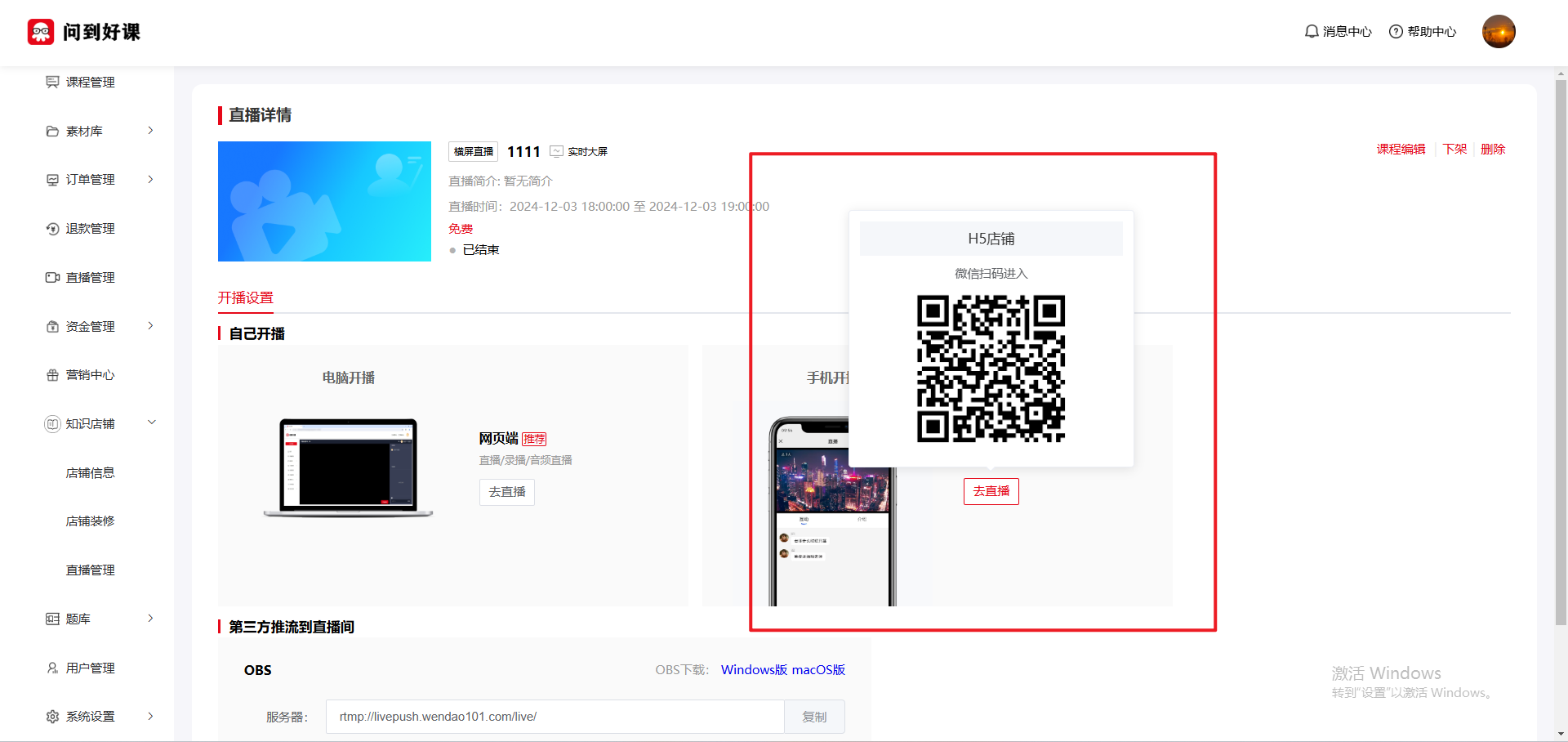Click the 课程管理 sidebar icon

tap(52, 82)
